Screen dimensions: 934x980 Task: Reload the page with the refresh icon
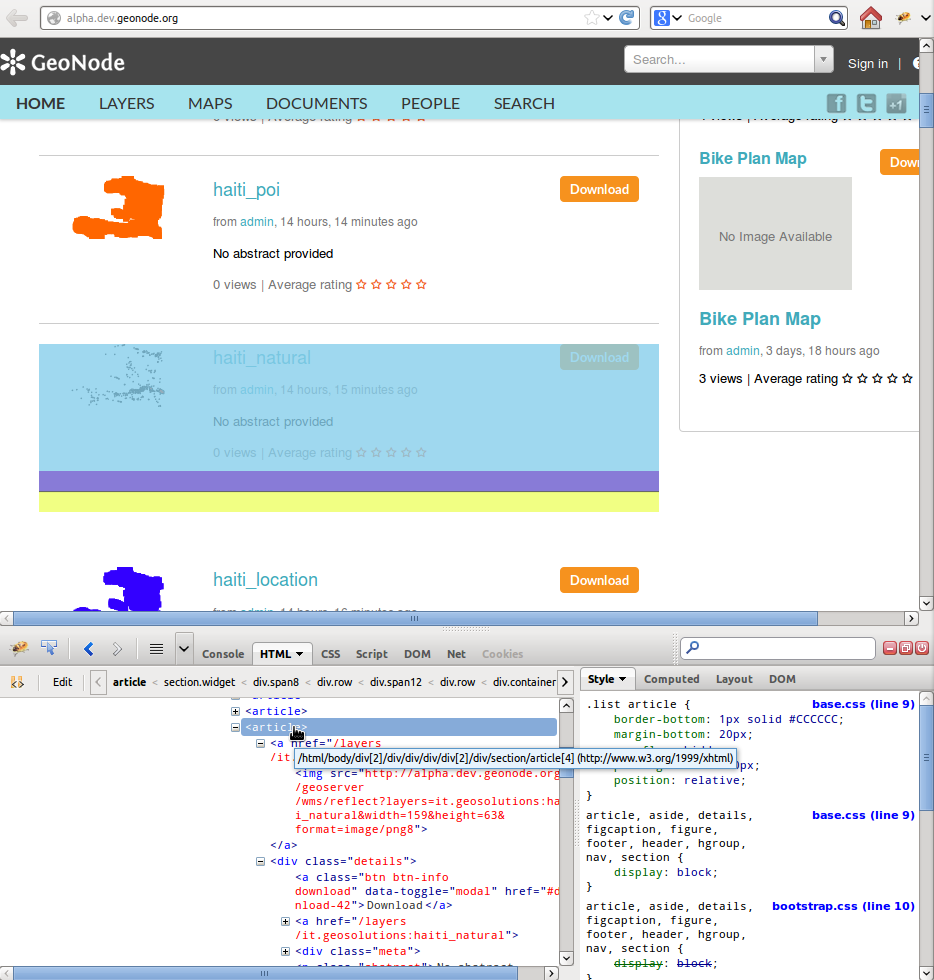(626, 18)
